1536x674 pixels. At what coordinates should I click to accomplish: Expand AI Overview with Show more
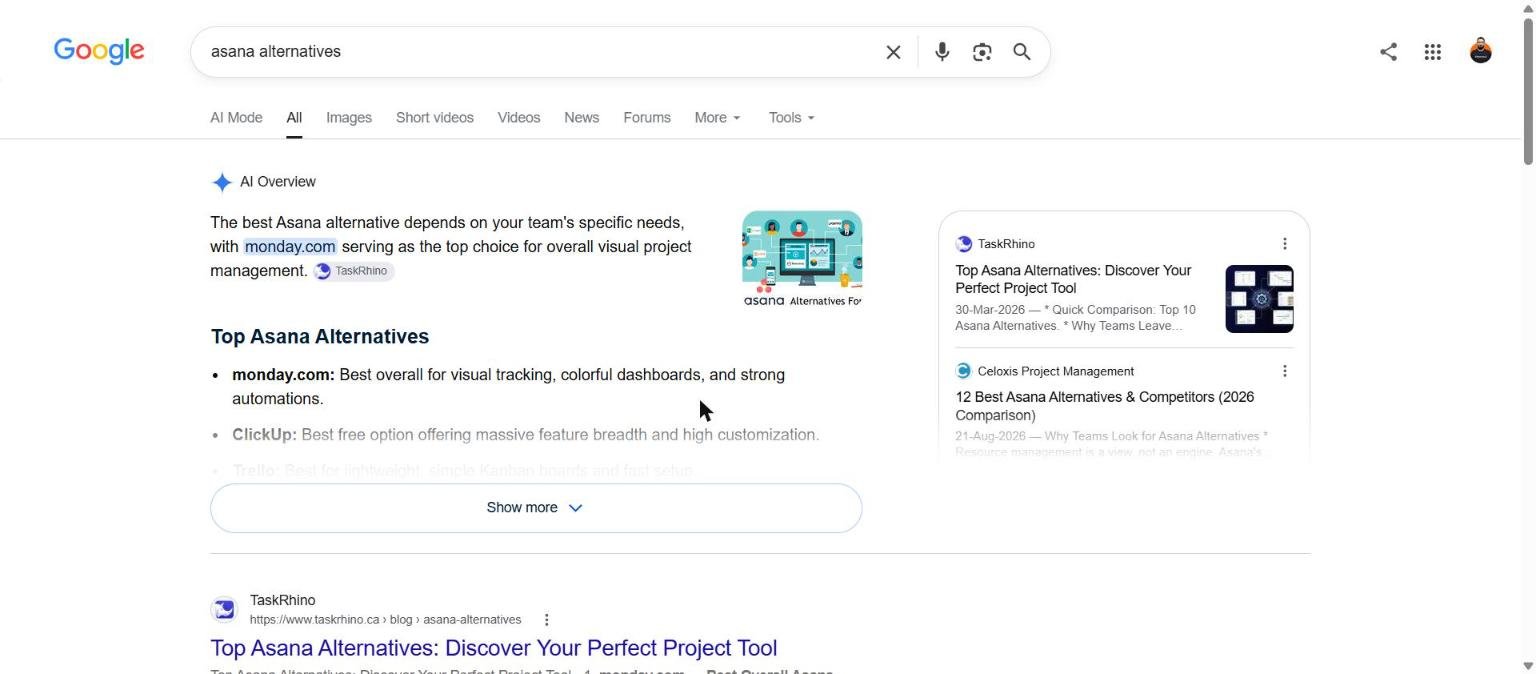coord(536,508)
